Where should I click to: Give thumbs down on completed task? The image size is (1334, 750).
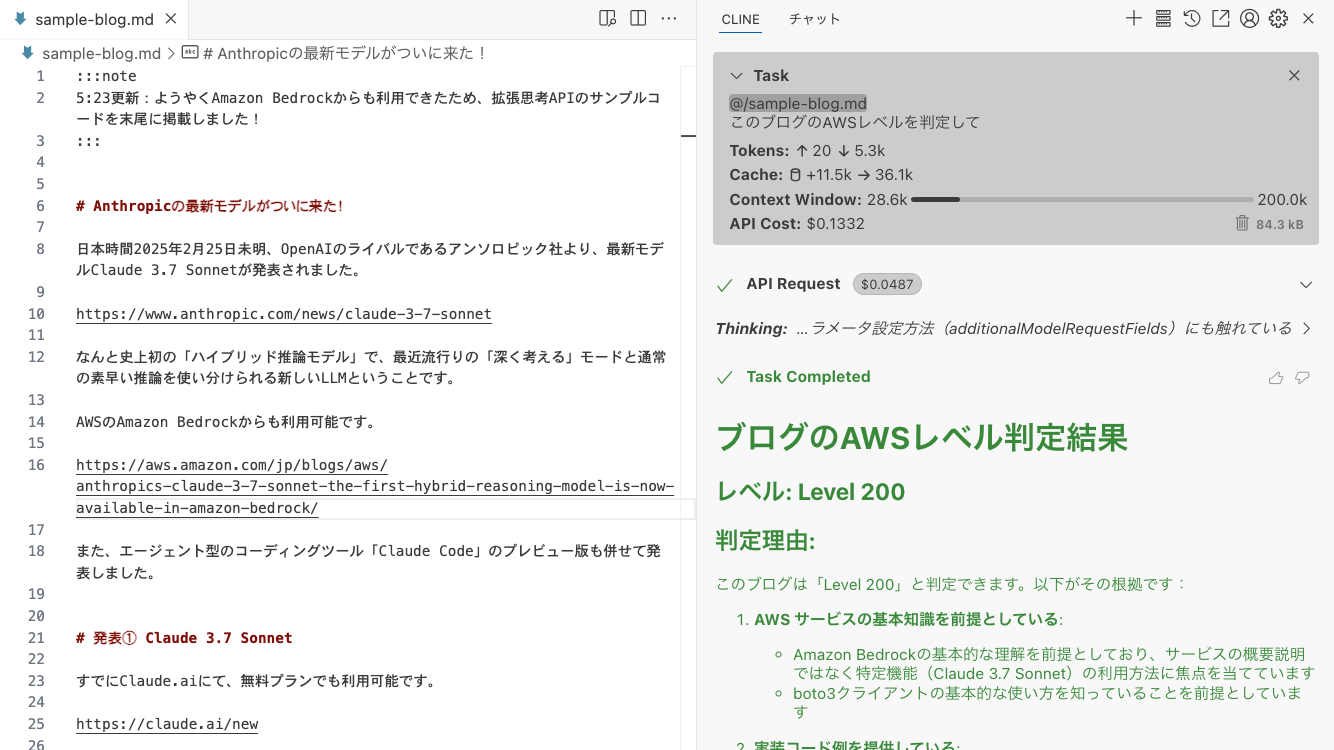click(1302, 377)
